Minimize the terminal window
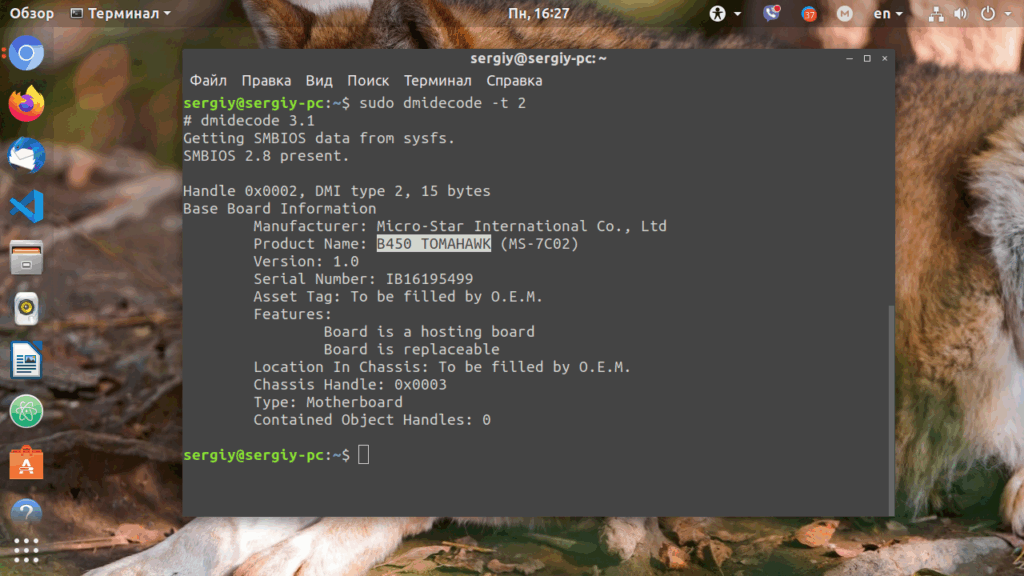The height and width of the screenshot is (576, 1024). [849, 59]
